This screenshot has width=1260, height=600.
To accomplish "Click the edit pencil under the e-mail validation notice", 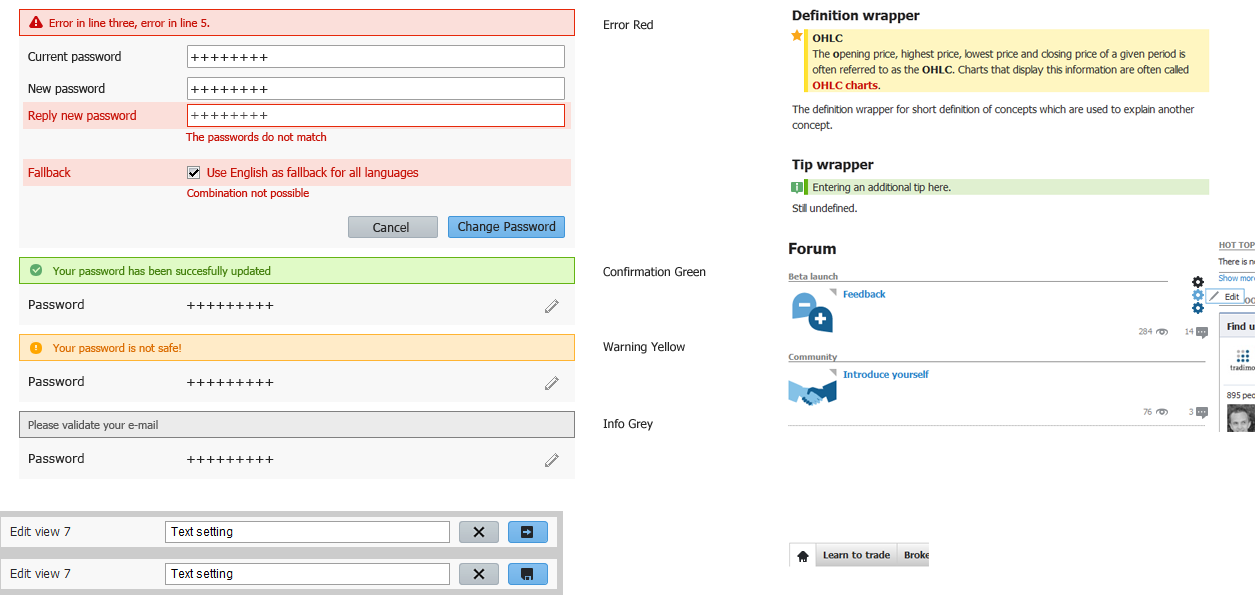I will tap(551, 460).
